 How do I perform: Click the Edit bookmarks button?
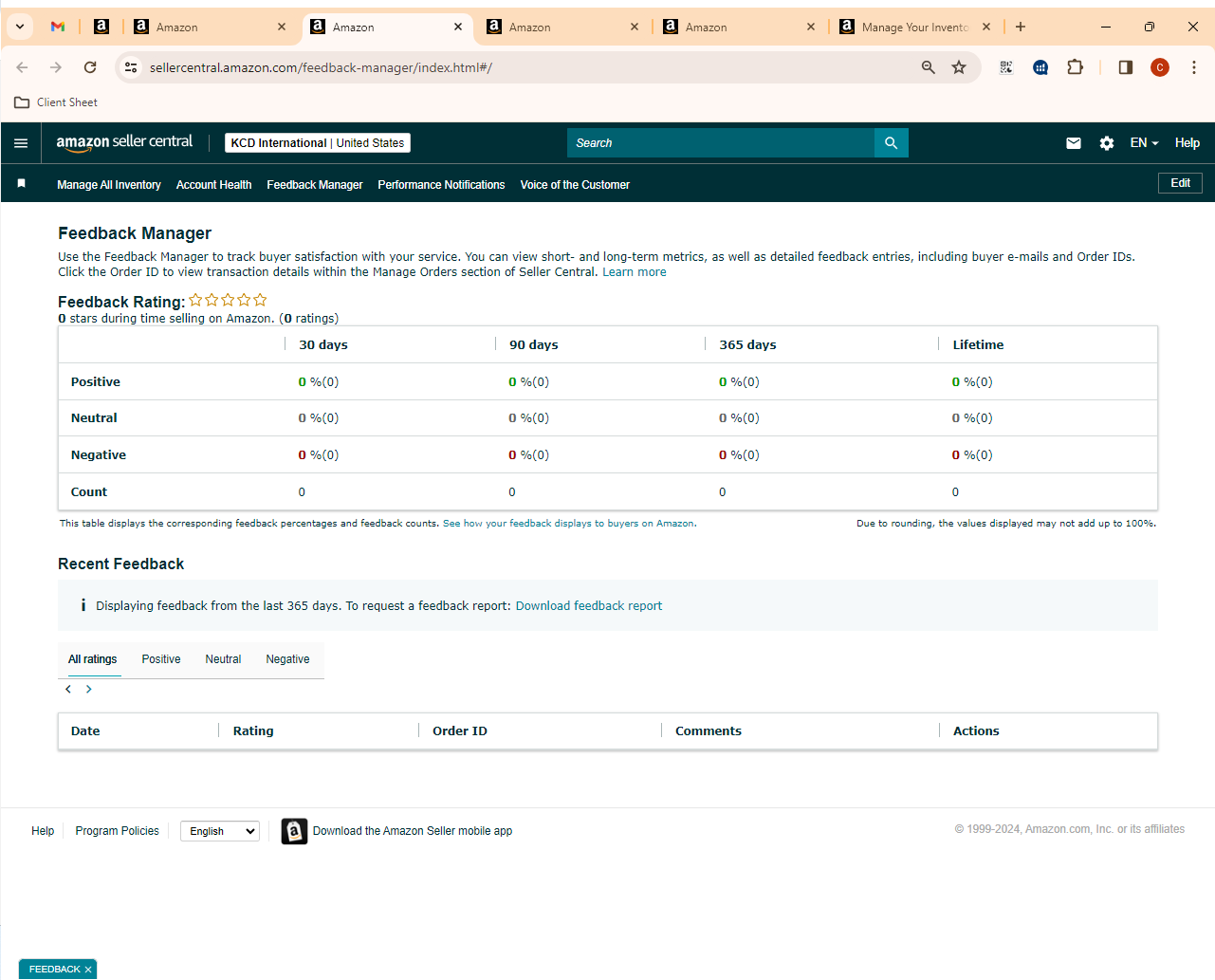[x=1180, y=183]
